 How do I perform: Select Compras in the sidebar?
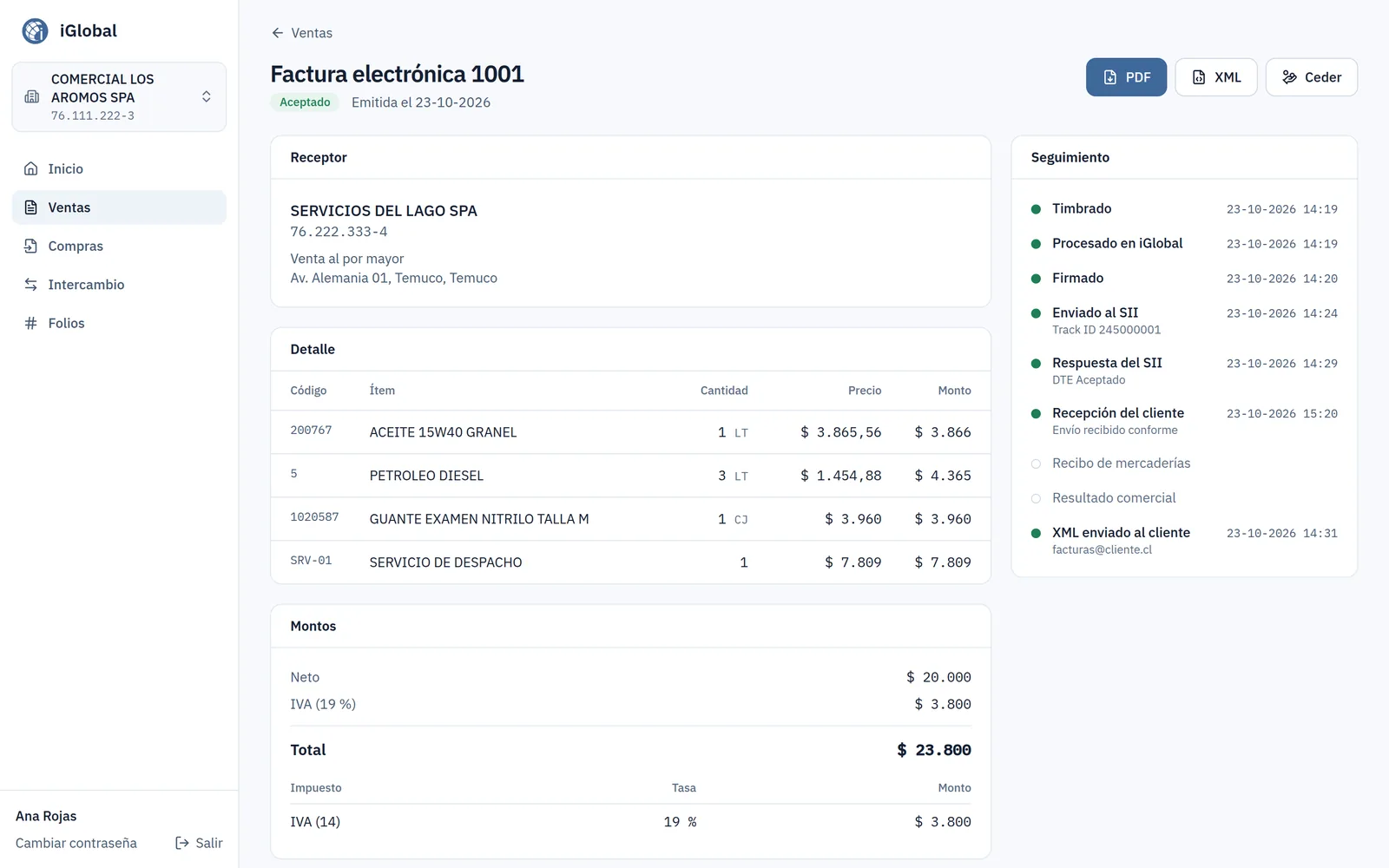point(119,246)
